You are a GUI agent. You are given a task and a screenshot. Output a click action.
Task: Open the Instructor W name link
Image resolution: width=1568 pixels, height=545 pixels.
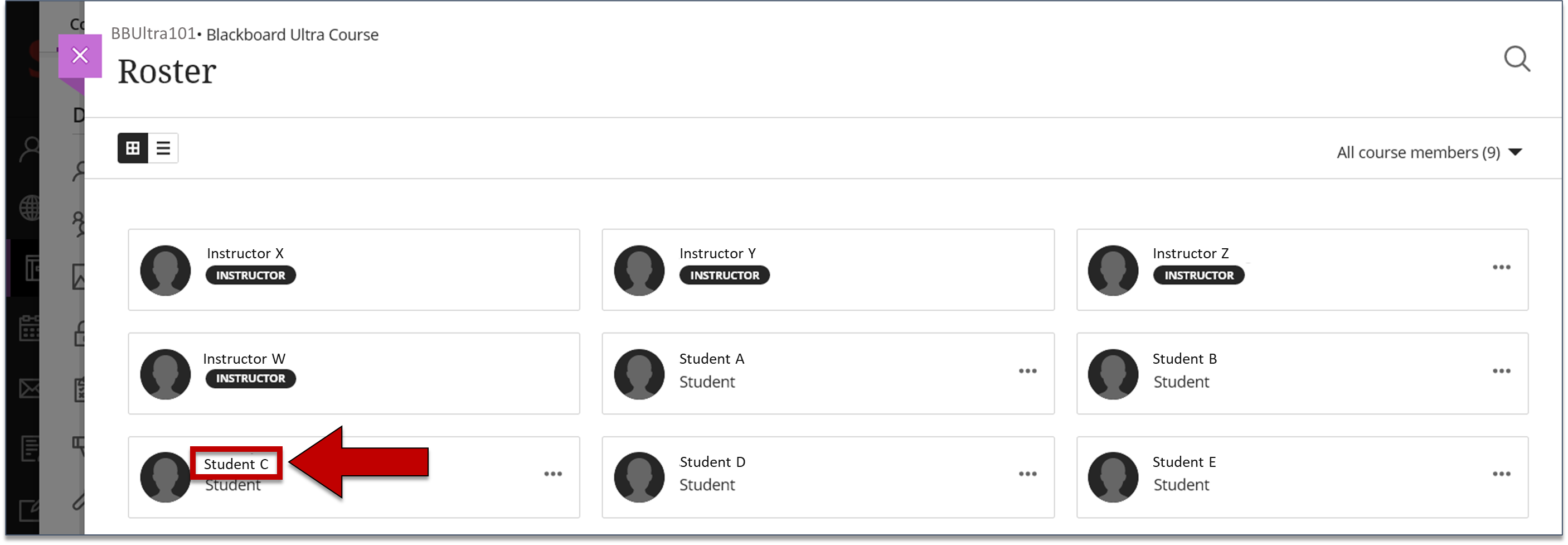tap(244, 359)
